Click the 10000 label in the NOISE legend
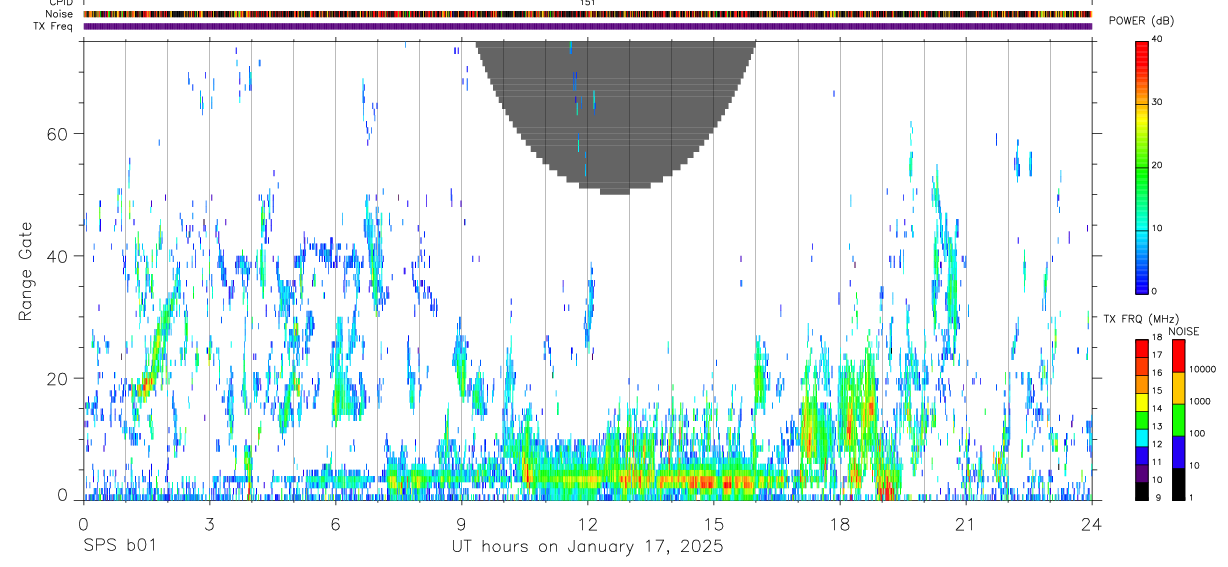The width and height of the screenshot is (1228, 567). click(x=1202, y=369)
